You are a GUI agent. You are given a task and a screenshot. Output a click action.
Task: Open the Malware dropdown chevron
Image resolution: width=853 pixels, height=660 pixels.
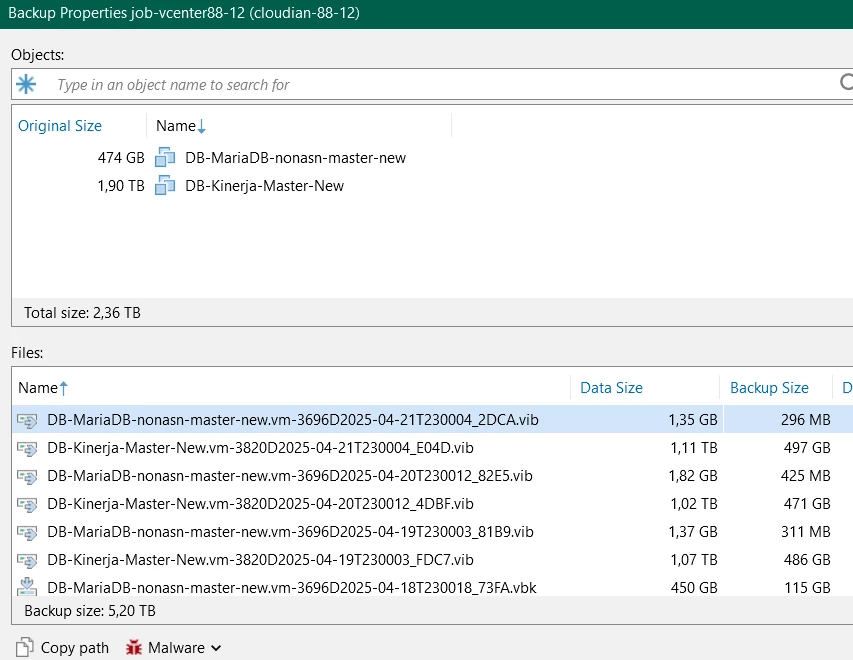[x=216, y=648]
